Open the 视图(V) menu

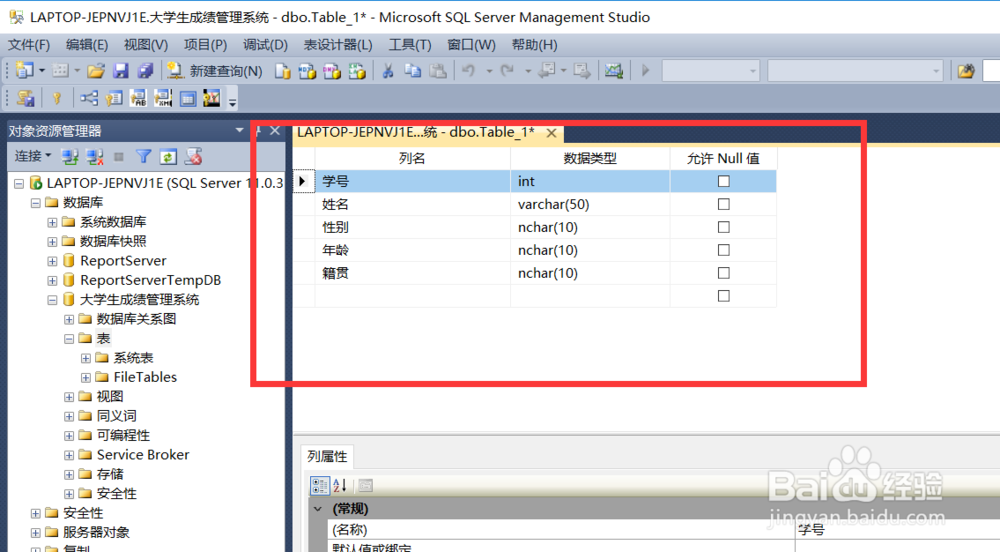(145, 45)
